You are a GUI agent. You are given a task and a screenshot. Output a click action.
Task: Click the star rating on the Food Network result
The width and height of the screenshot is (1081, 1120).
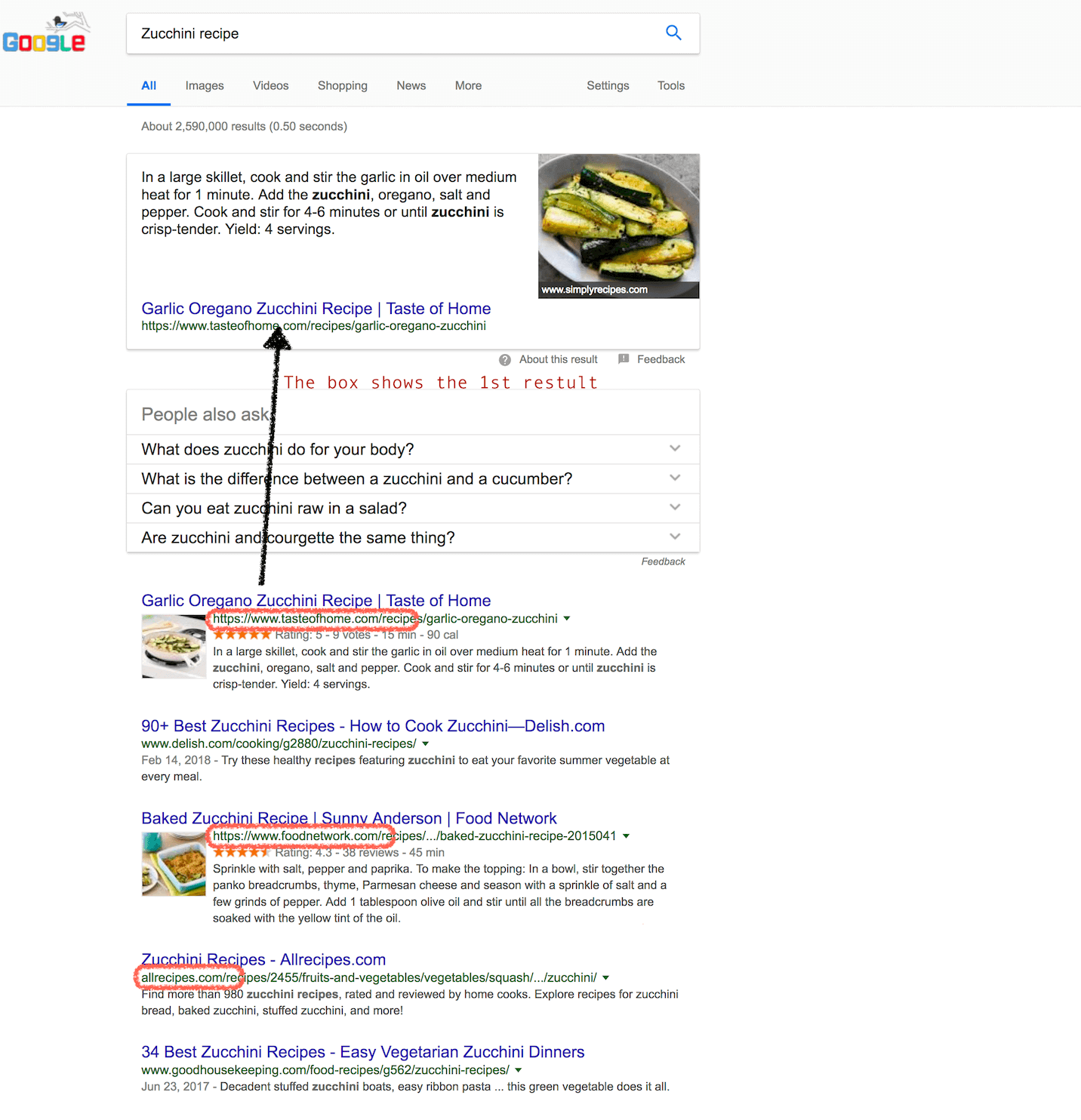242,853
